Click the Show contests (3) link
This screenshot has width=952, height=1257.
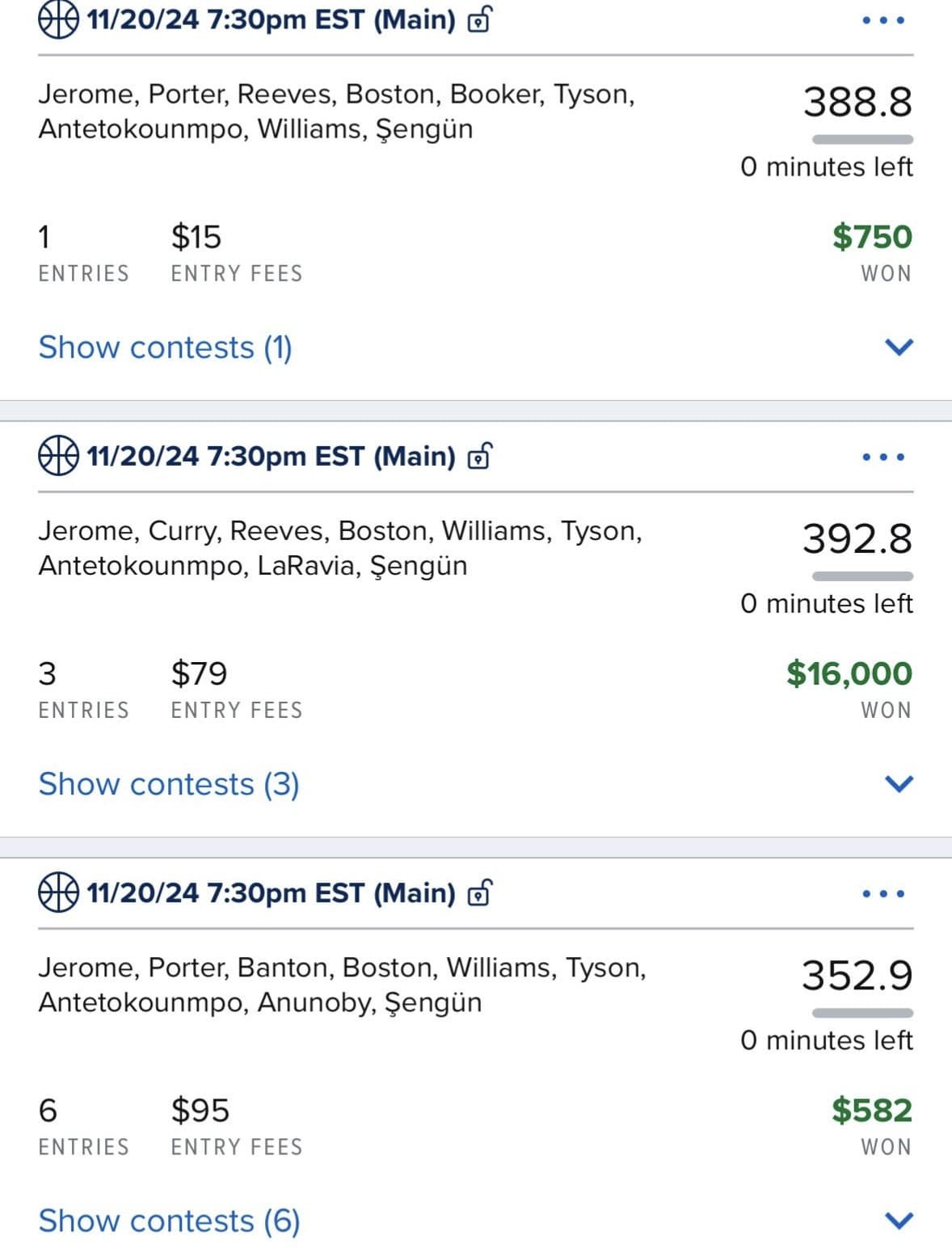click(x=169, y=784)
